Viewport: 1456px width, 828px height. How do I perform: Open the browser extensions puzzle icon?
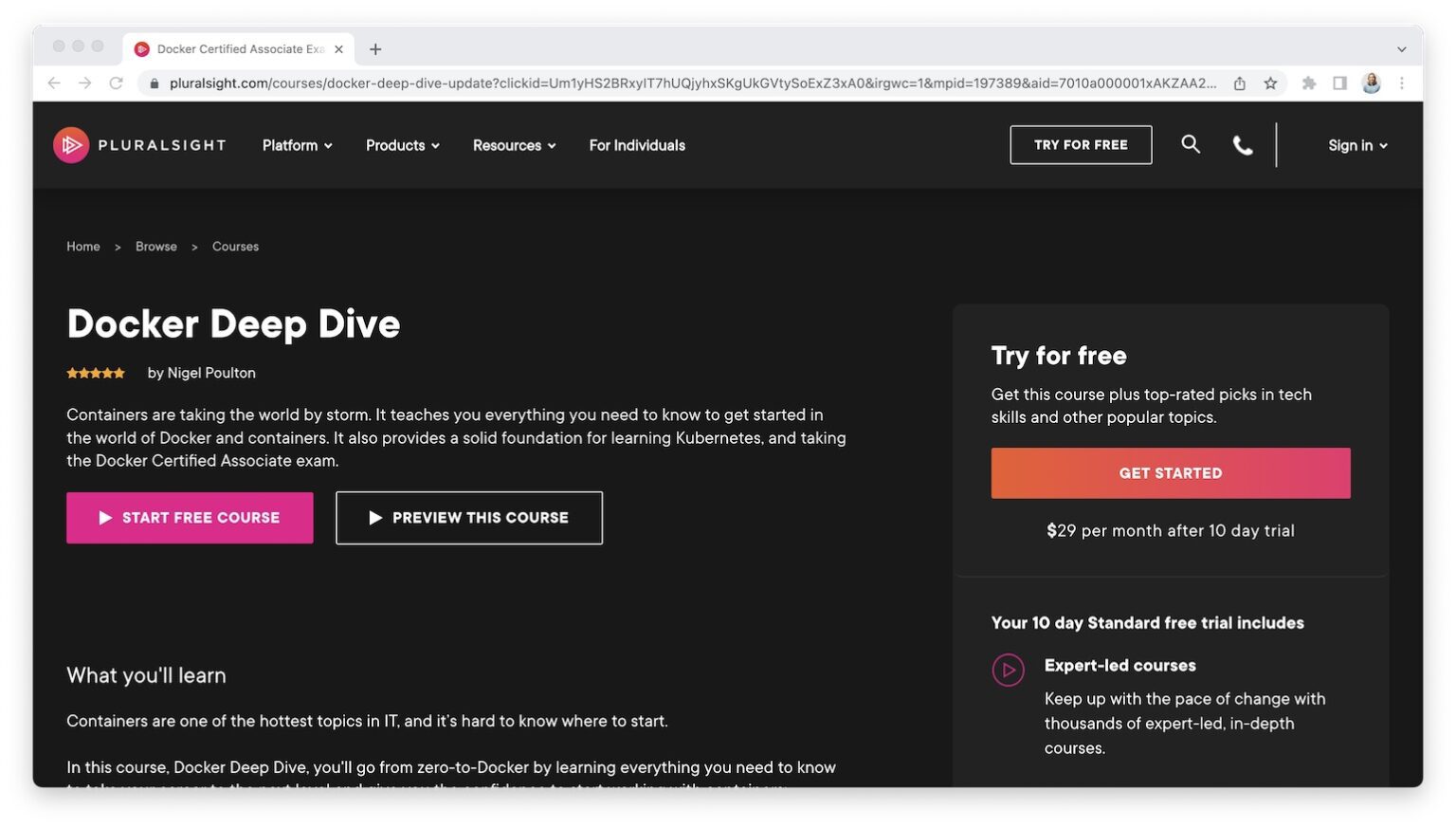(1309, 83)
